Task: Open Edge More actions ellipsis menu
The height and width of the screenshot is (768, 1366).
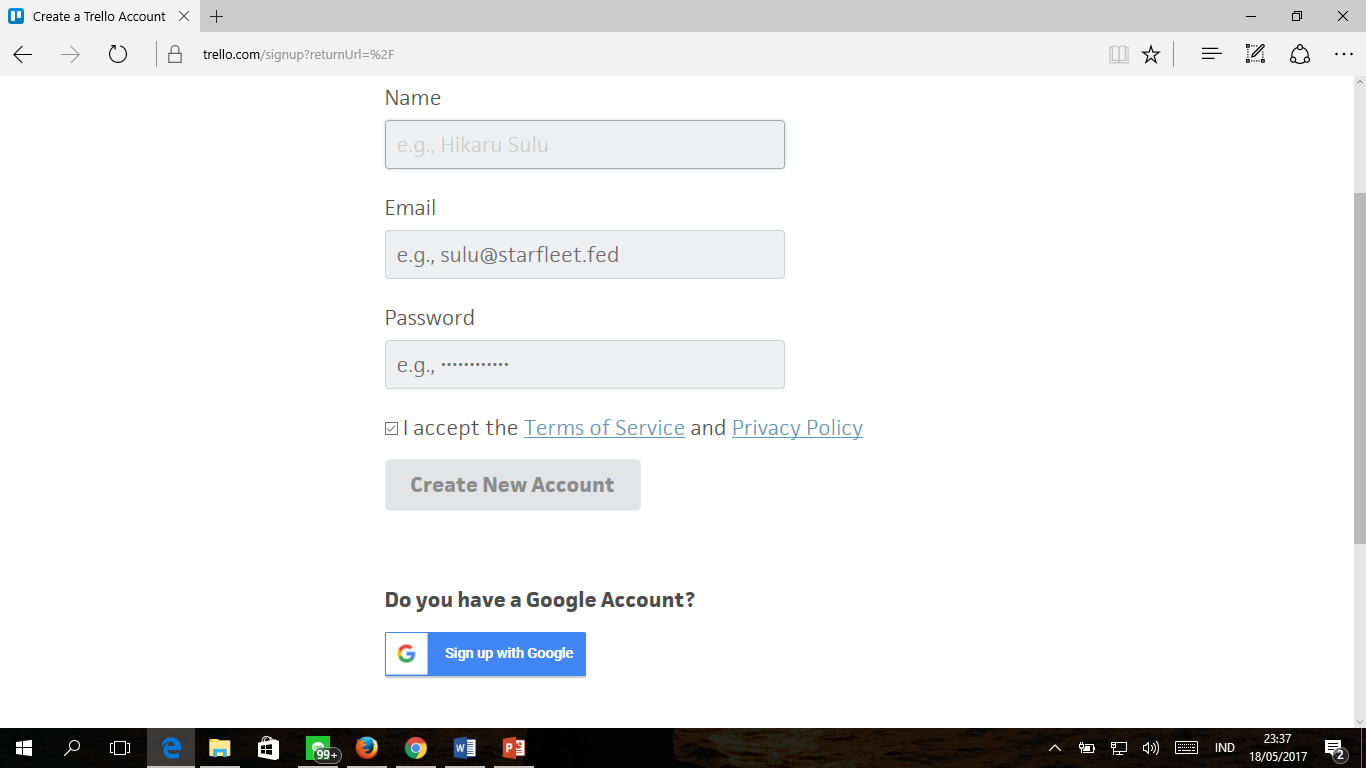Action: pos(1343,55)
